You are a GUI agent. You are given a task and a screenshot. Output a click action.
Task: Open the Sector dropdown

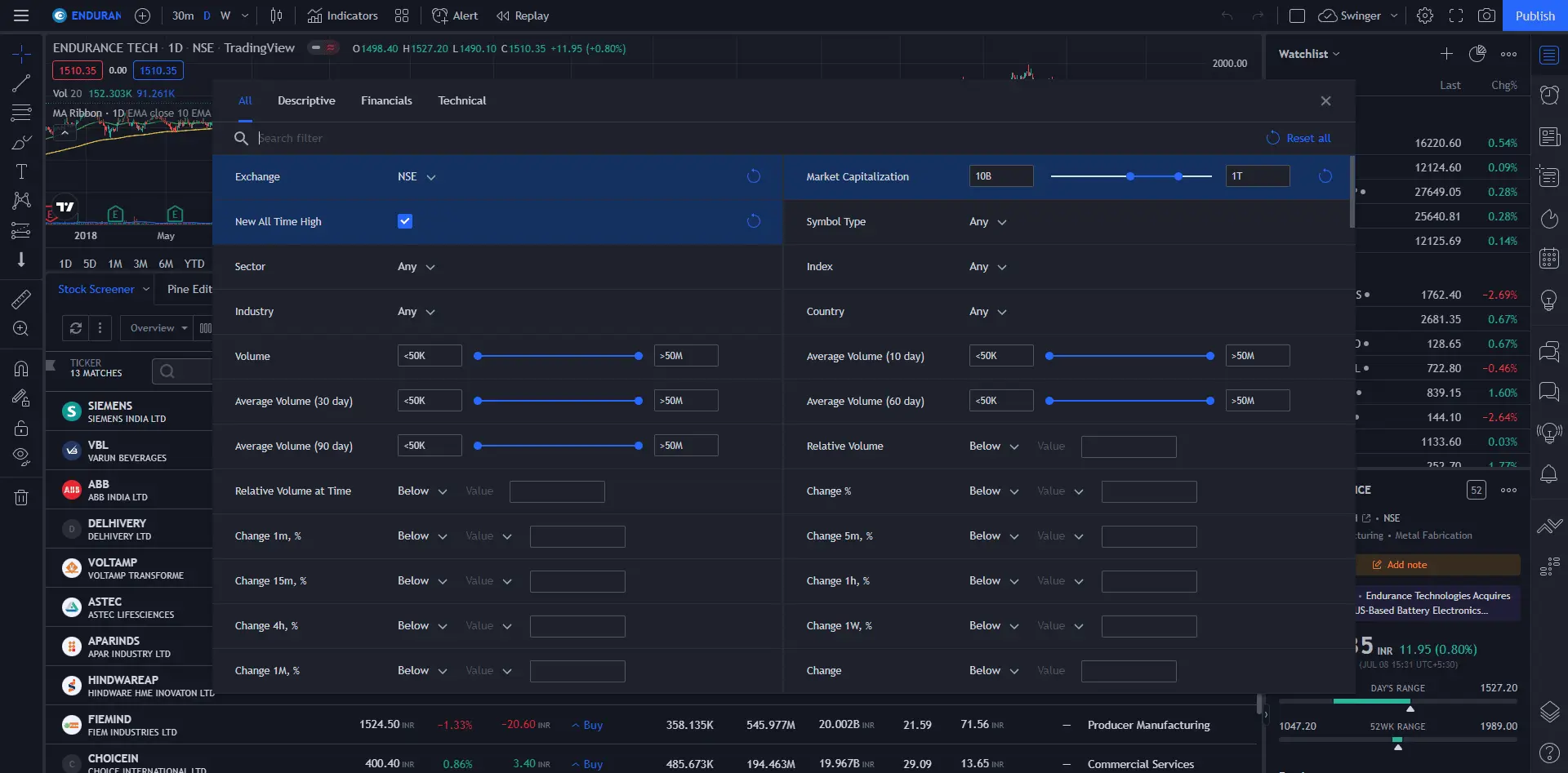[x=416, y=267]
